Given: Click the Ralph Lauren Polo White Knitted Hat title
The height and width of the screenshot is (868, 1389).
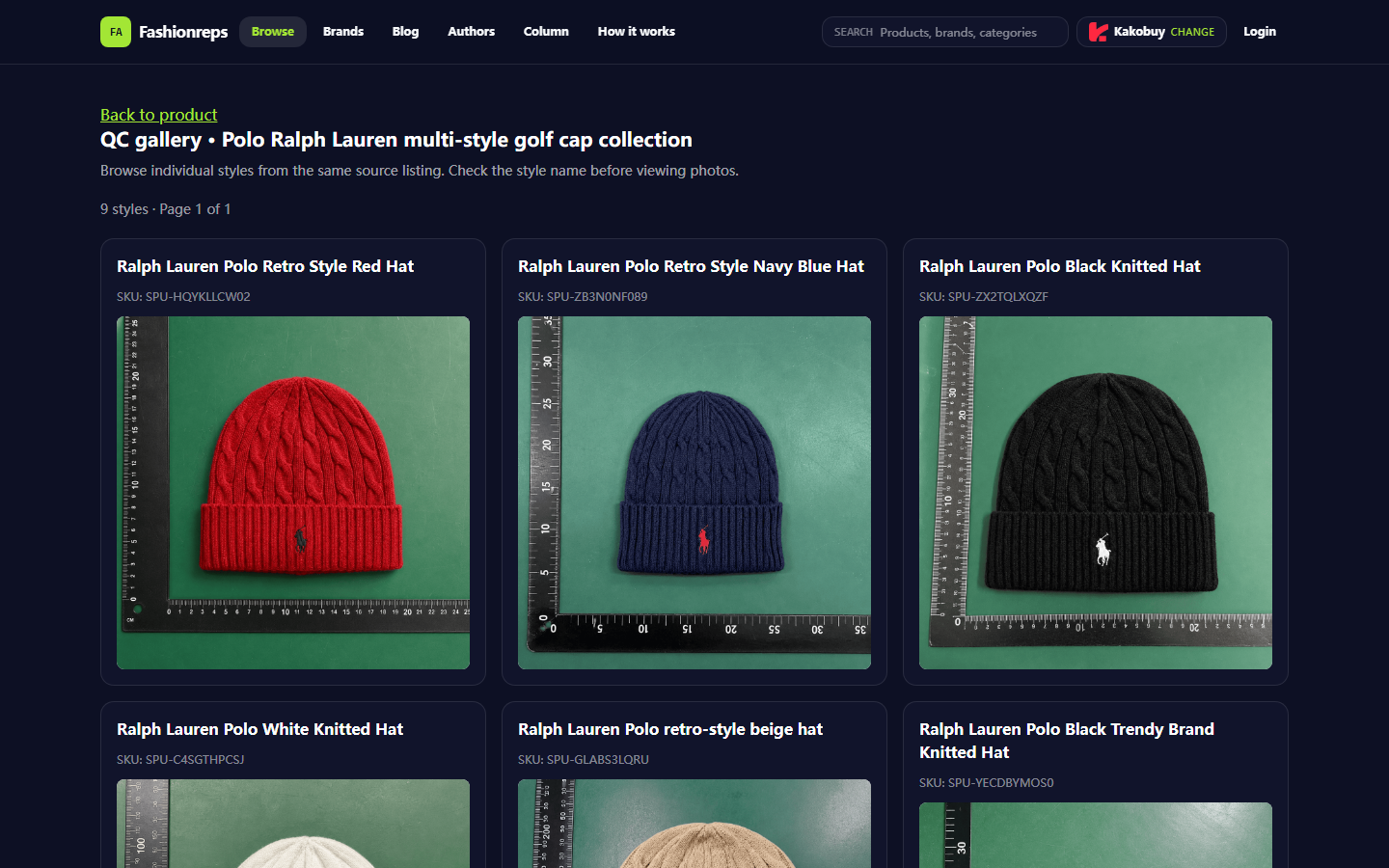Looking at the screenshot, I should (x=260, y=729).
